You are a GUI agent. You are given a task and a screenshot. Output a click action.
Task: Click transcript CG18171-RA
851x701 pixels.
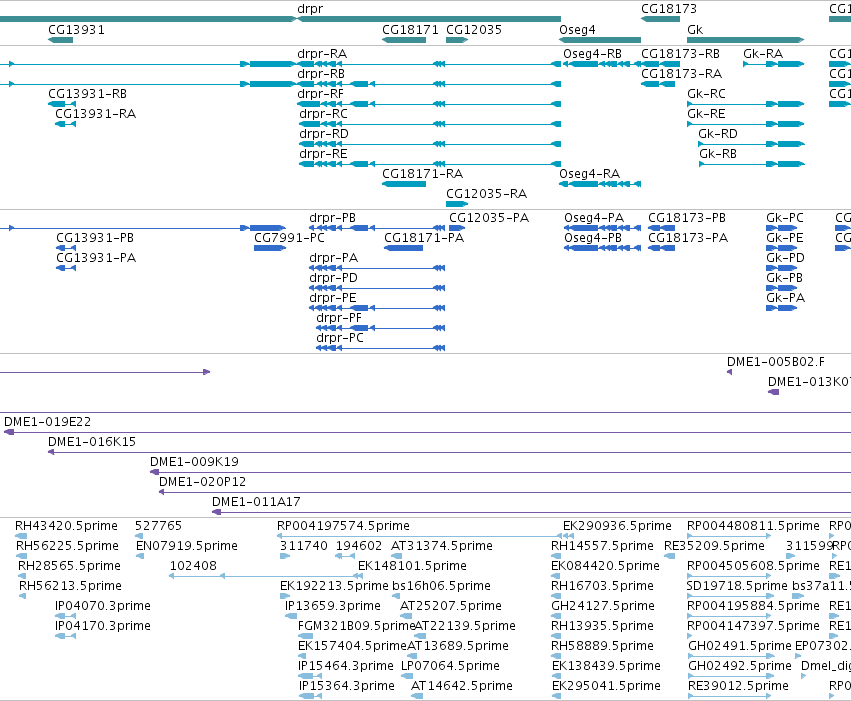422,174
